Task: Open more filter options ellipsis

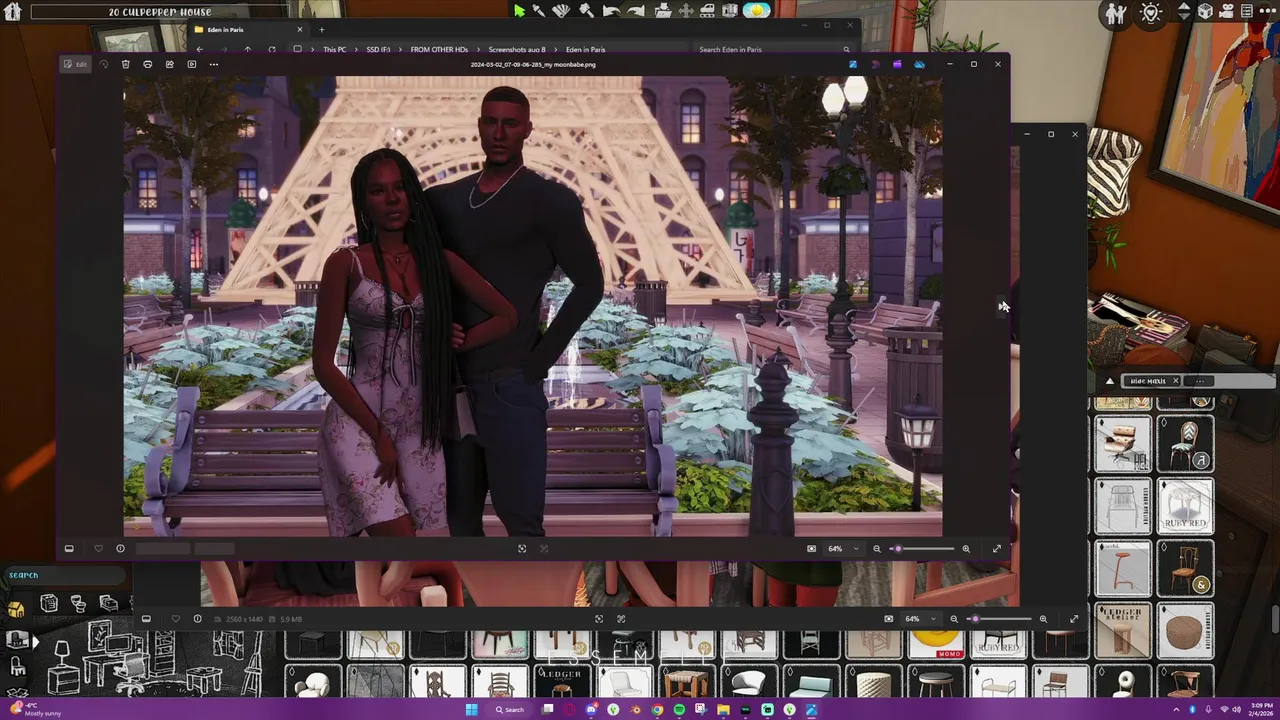Action: (1200, 381)
